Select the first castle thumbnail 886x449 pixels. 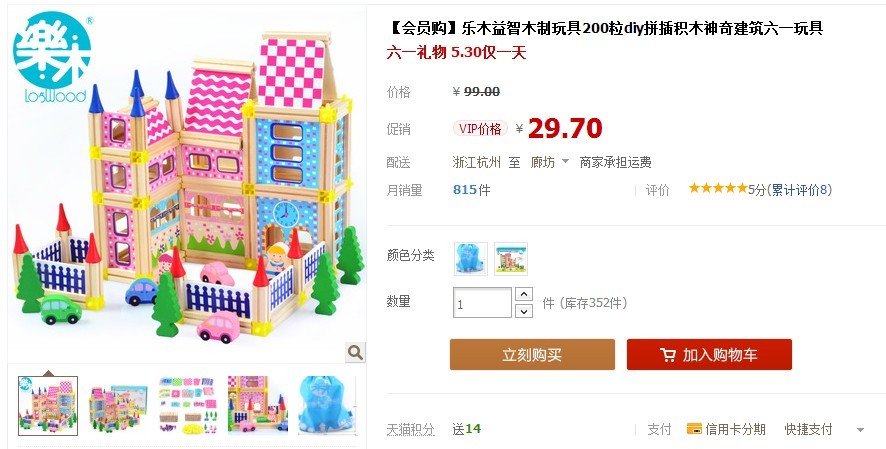[x=48, y=406]
